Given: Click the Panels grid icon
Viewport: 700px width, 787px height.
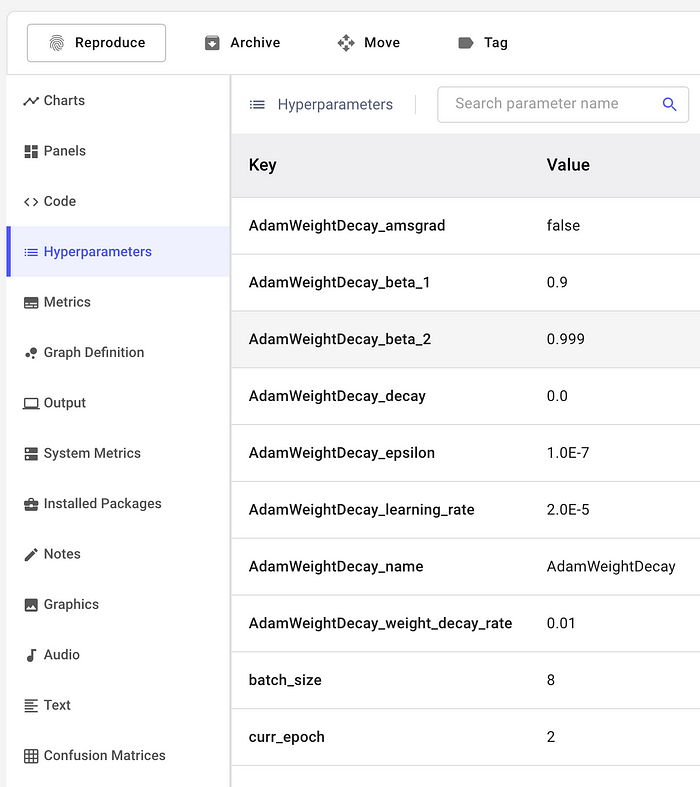Looking at the screenshot, I should (x=31, y=152).
